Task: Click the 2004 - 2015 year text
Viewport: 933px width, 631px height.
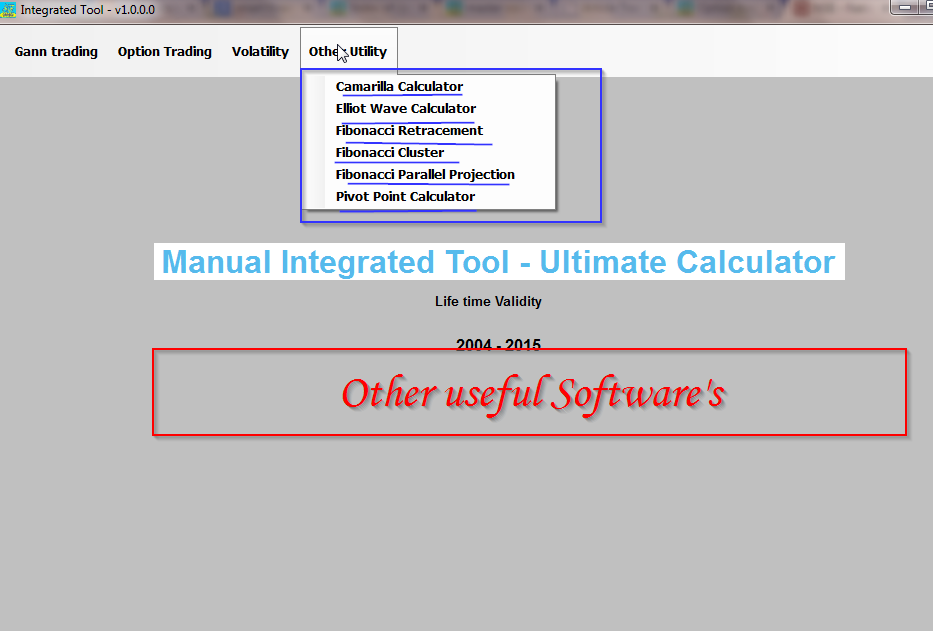Action: 497,345
